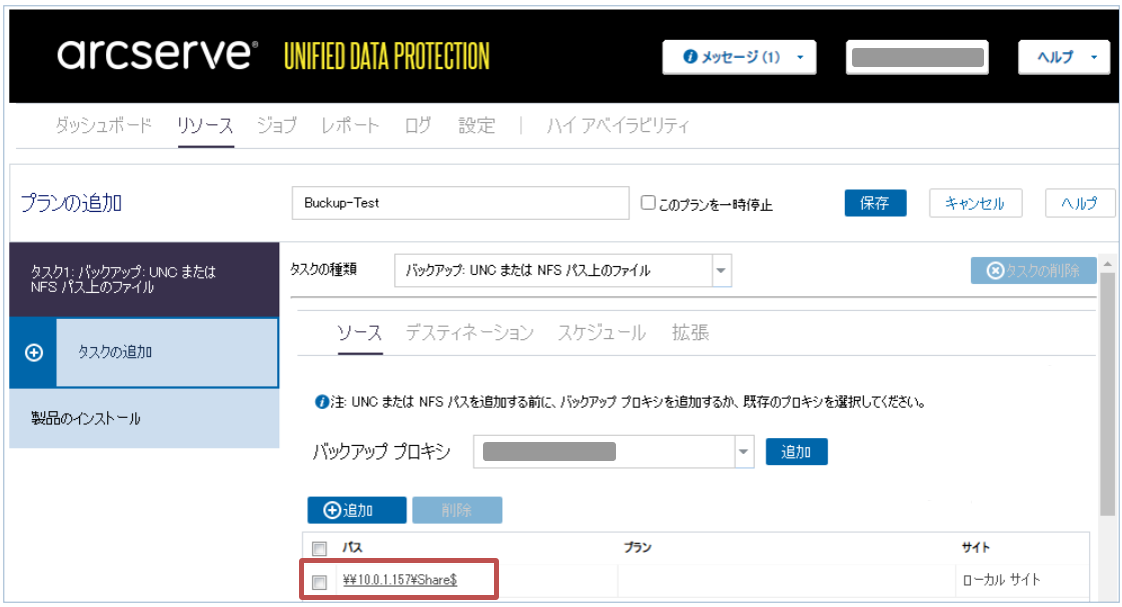Click the vertical scrollbar of the task panel
Screen dimensions: 1122x607
[x=1107, y=394]
